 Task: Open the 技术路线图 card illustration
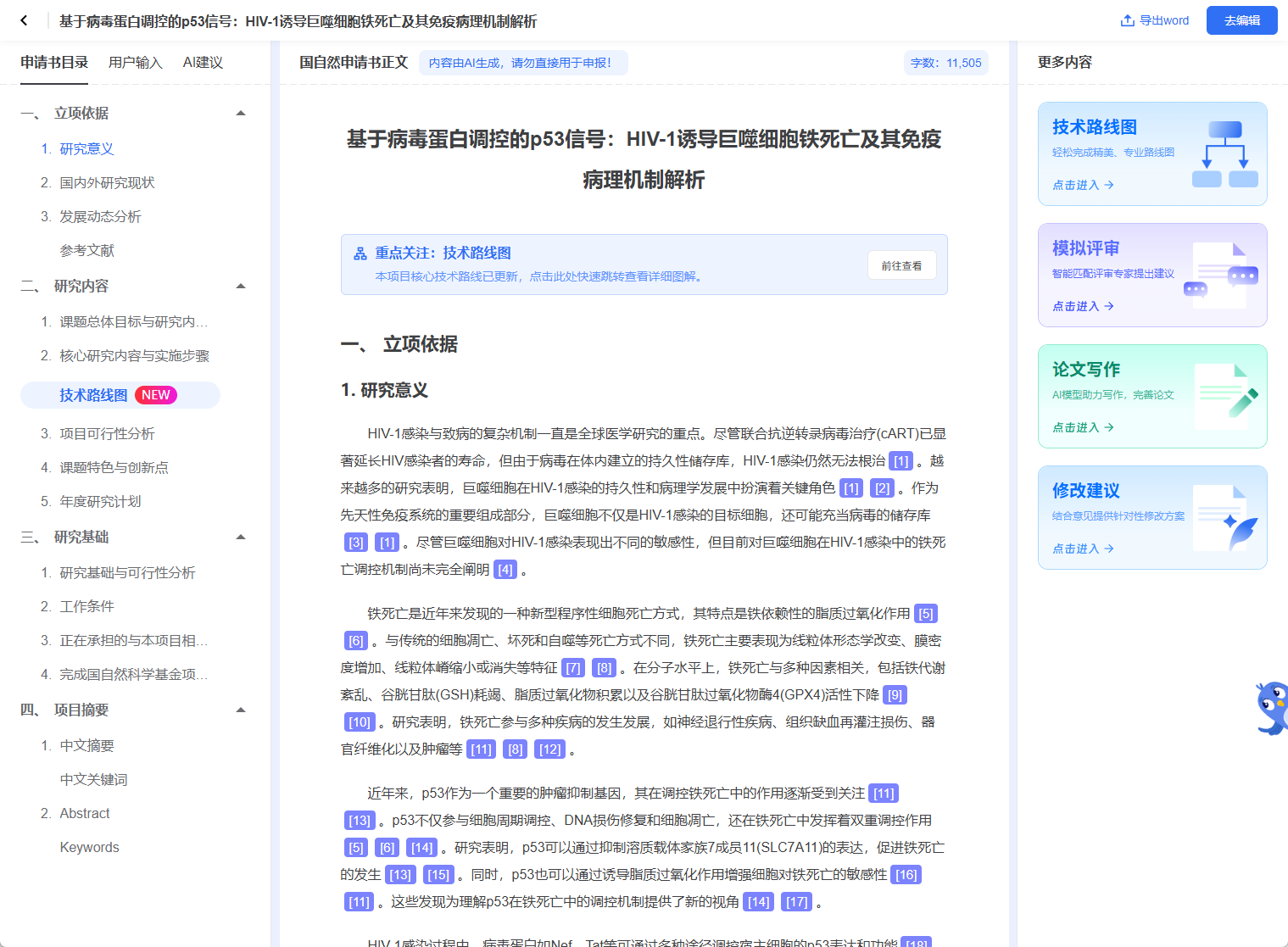click(1225, 153)
